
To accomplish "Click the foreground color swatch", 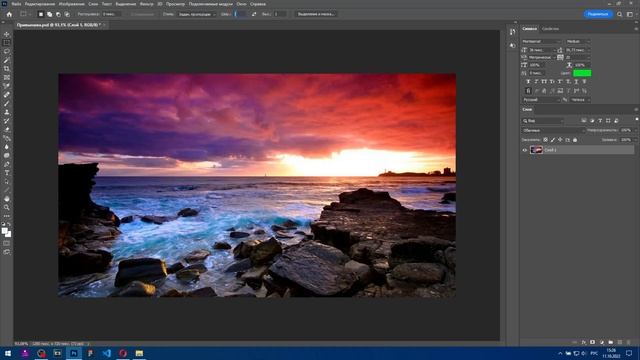I will (x=5, y=231).
